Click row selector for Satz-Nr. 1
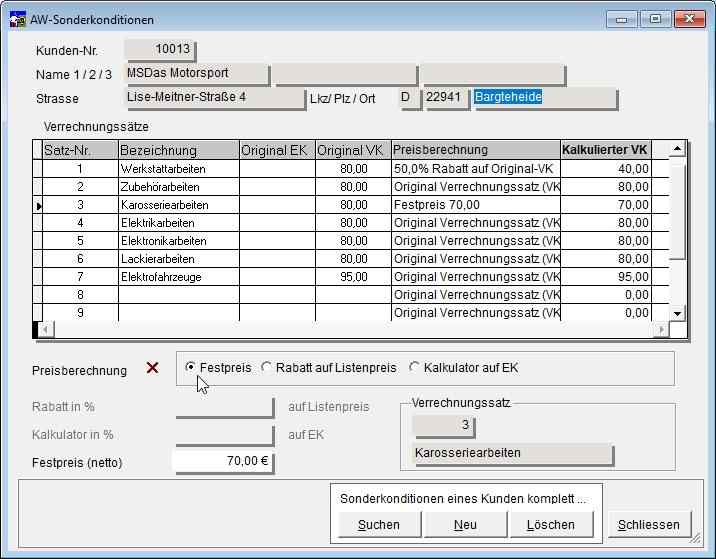The width and height of the screenshot is (716, 559). tap(37, 169)
